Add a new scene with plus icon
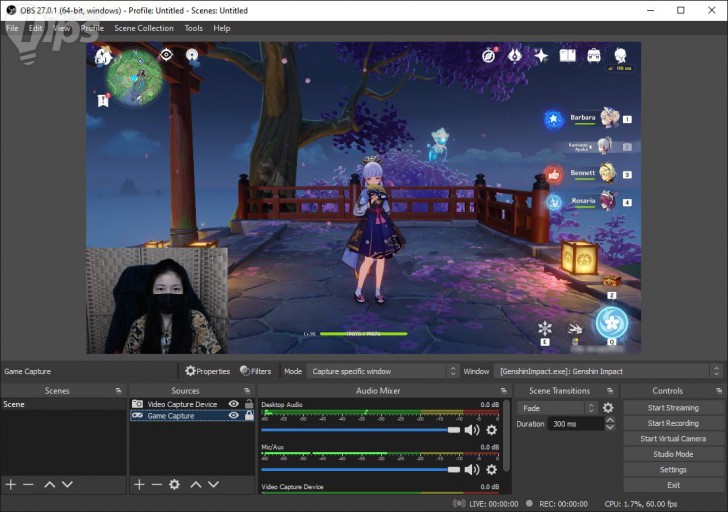The width and height of the screenshot is (728, 512). (11, 485)
